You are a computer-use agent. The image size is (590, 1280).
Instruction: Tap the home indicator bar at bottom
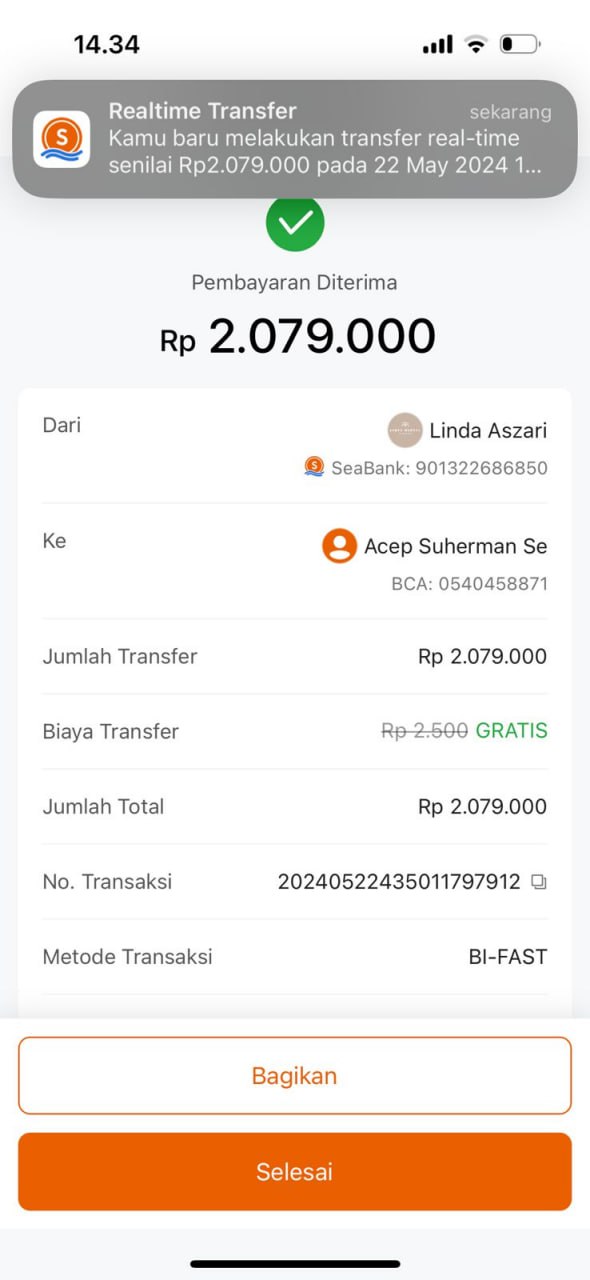[295, 1264]
